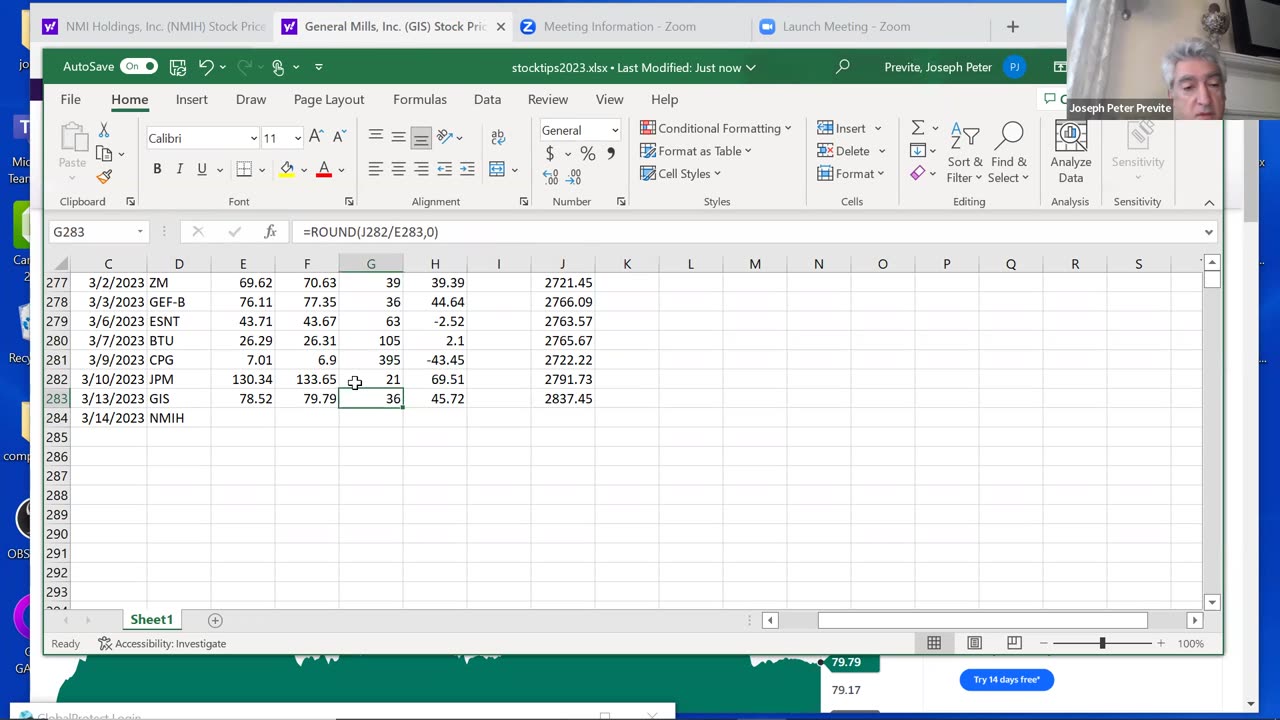Click the Borders grid icon
The height and width of the screenshot is (720, 1280).
[244, 169]
